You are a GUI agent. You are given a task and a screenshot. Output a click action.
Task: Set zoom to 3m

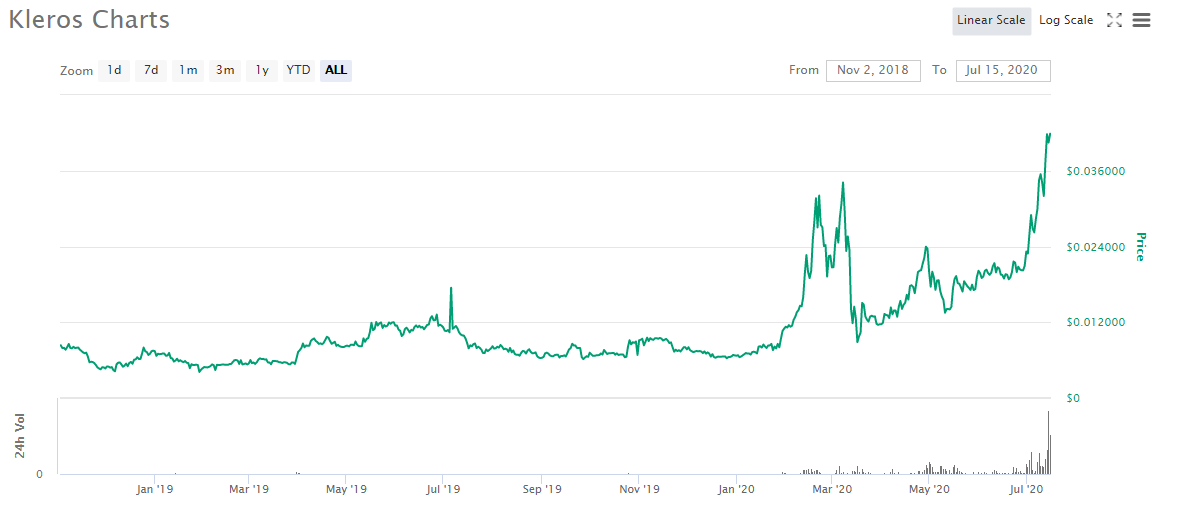pyautogui.click(x=225, y=71)
